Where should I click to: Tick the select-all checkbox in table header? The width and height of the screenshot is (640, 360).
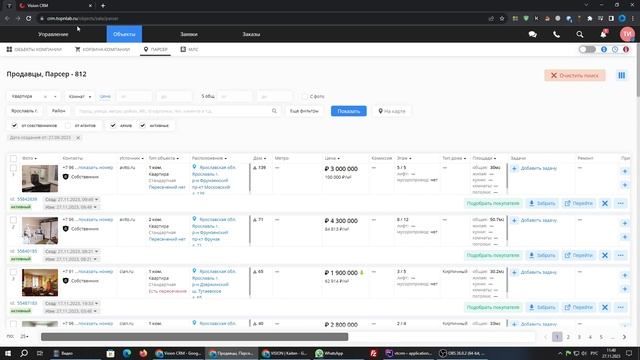click(x=13, y=158)
